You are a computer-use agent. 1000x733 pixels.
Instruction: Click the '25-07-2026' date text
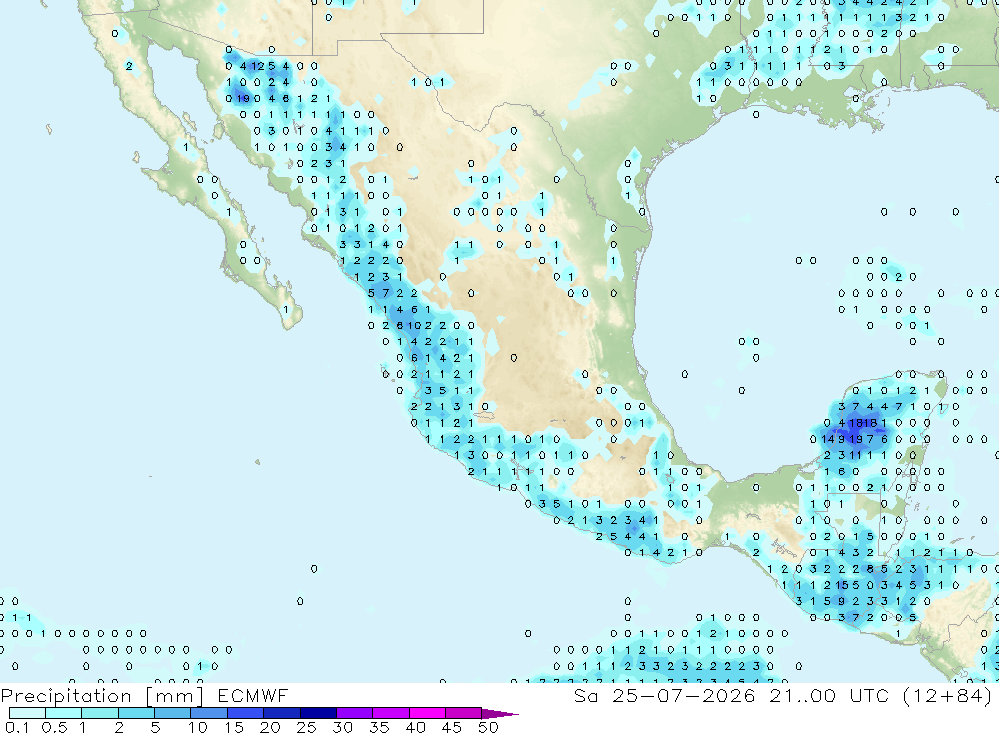coord(684,695)
